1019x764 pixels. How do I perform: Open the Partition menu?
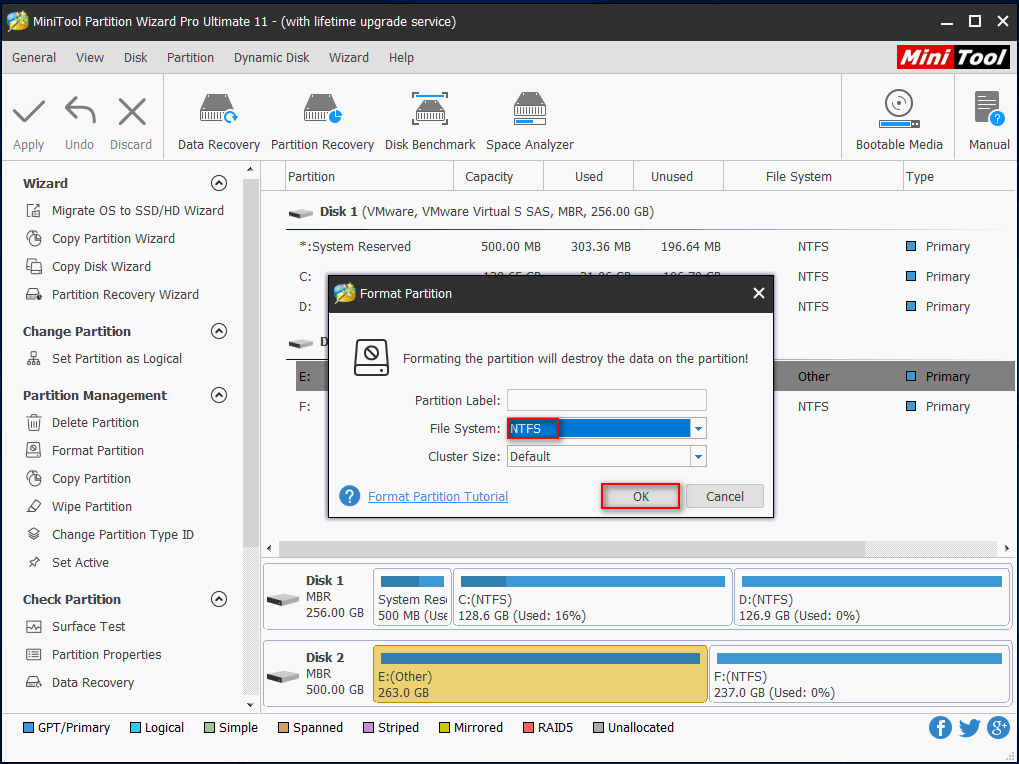point(190,57)
